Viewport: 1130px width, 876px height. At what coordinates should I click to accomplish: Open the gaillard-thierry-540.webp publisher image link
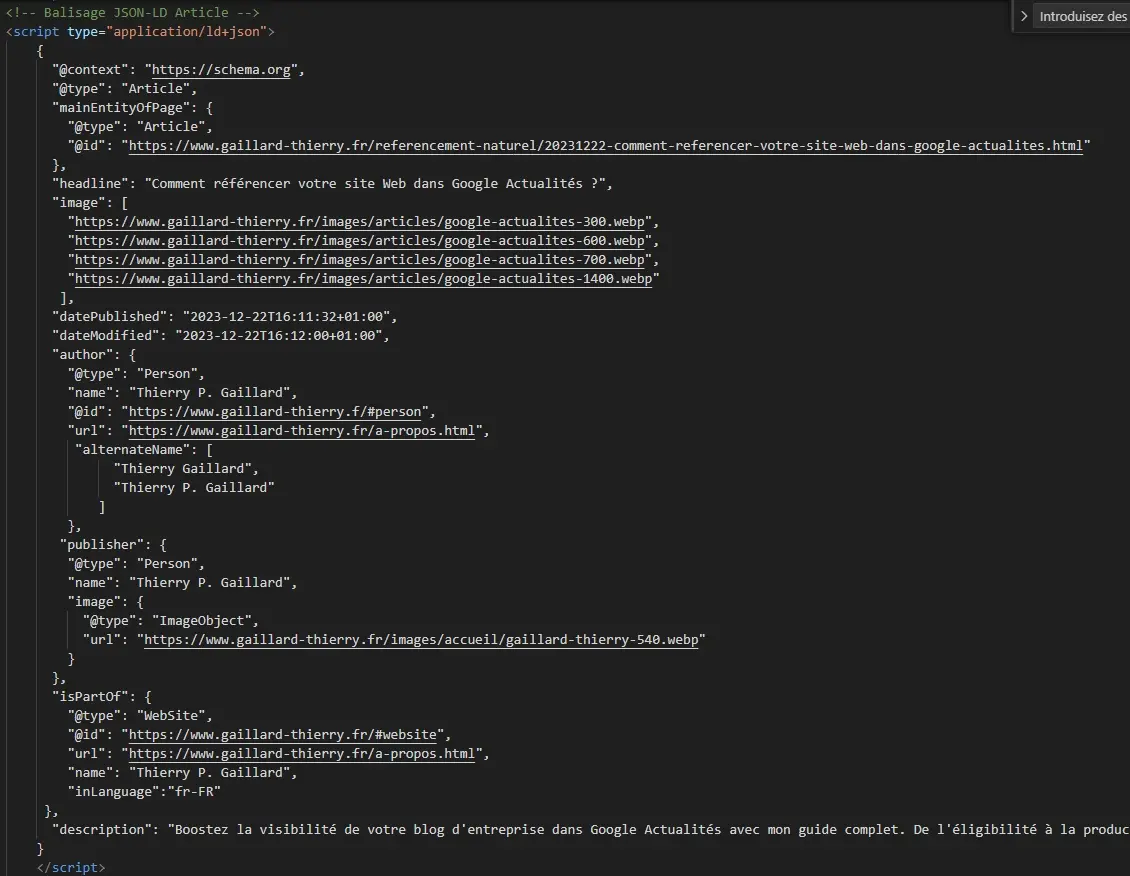(421, 640)
